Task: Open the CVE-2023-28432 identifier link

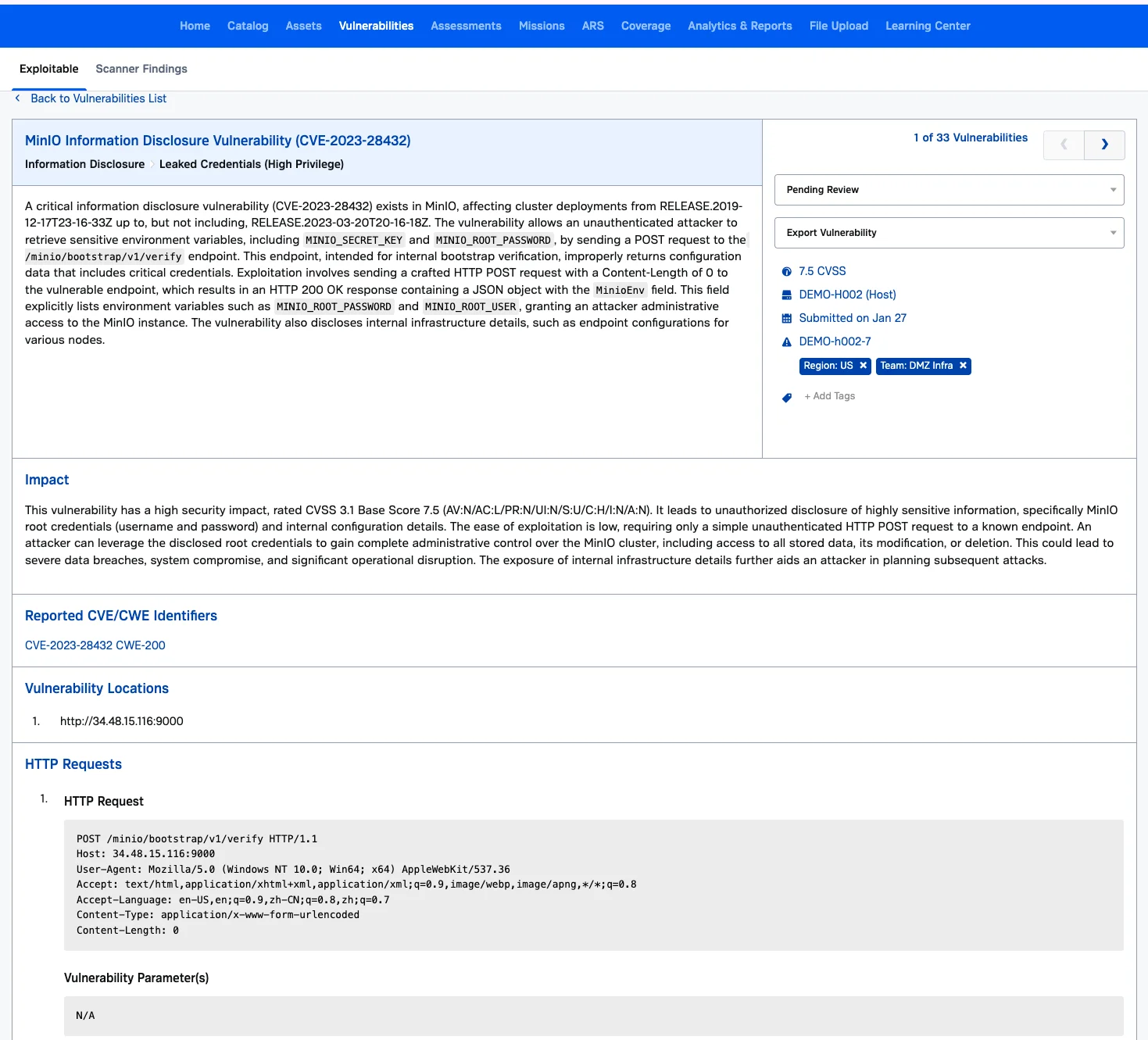Action: 69,645
